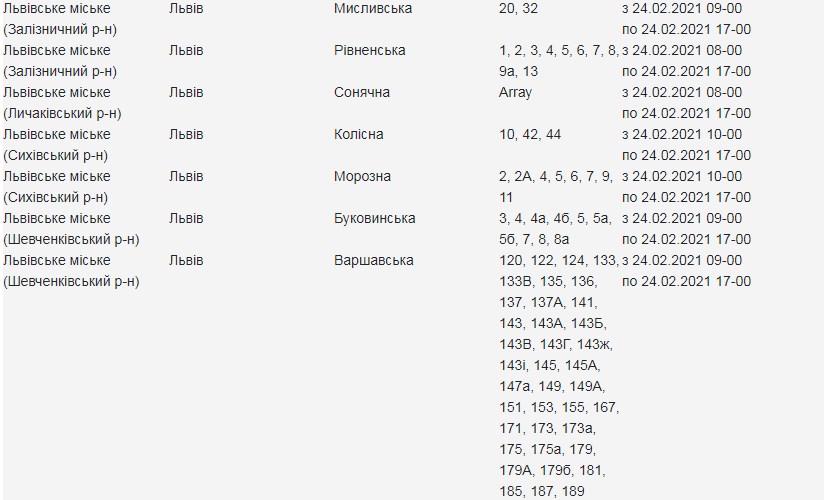
Task: Click the 'Array' house number value
Action: 515,92
